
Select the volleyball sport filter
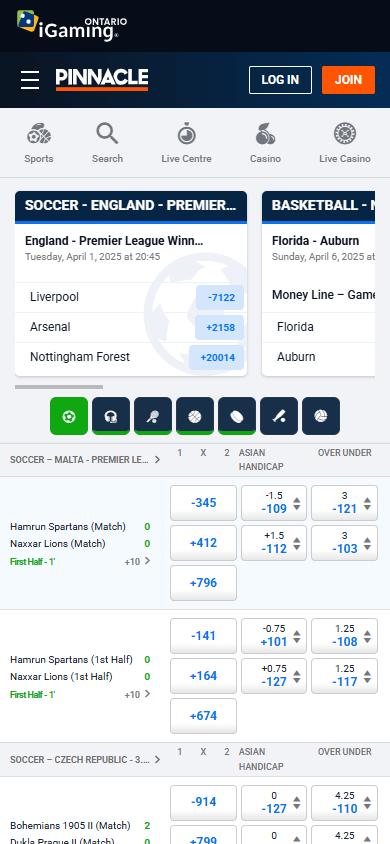[321, 416]
